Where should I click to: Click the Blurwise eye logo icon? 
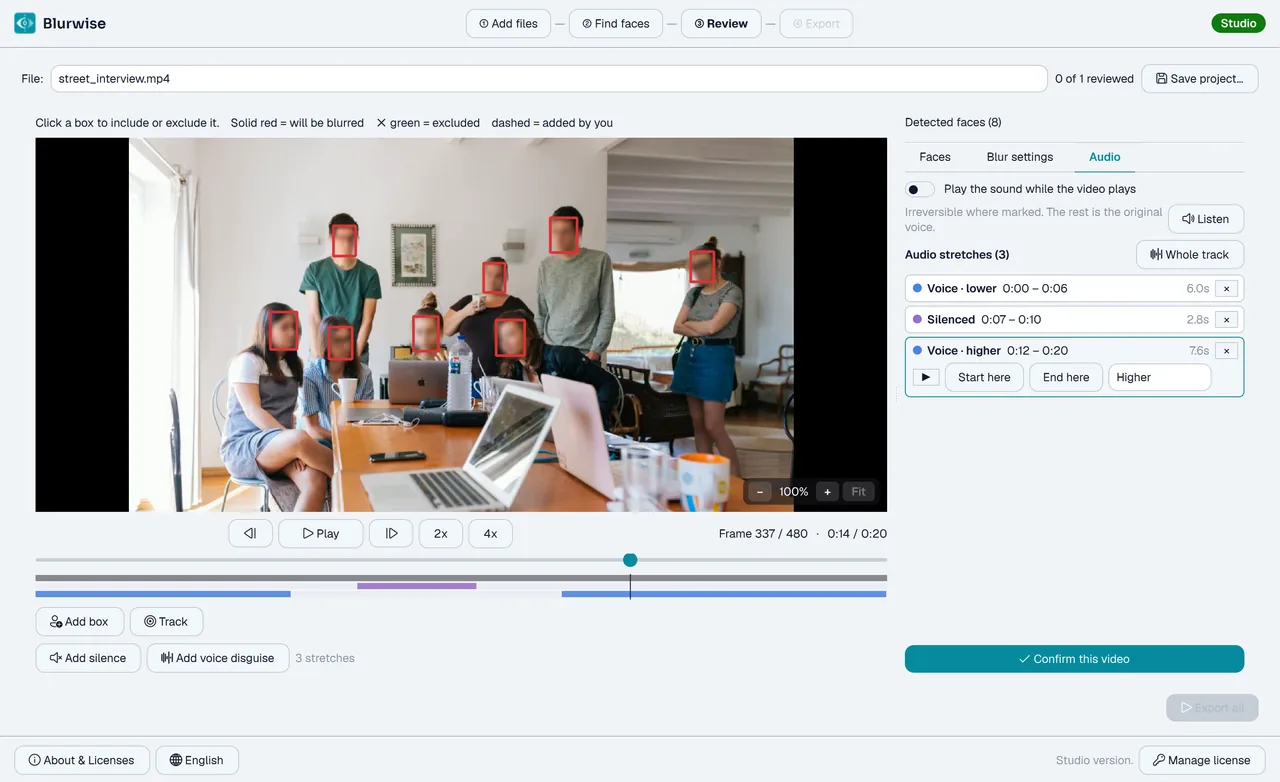click(25, 23)
